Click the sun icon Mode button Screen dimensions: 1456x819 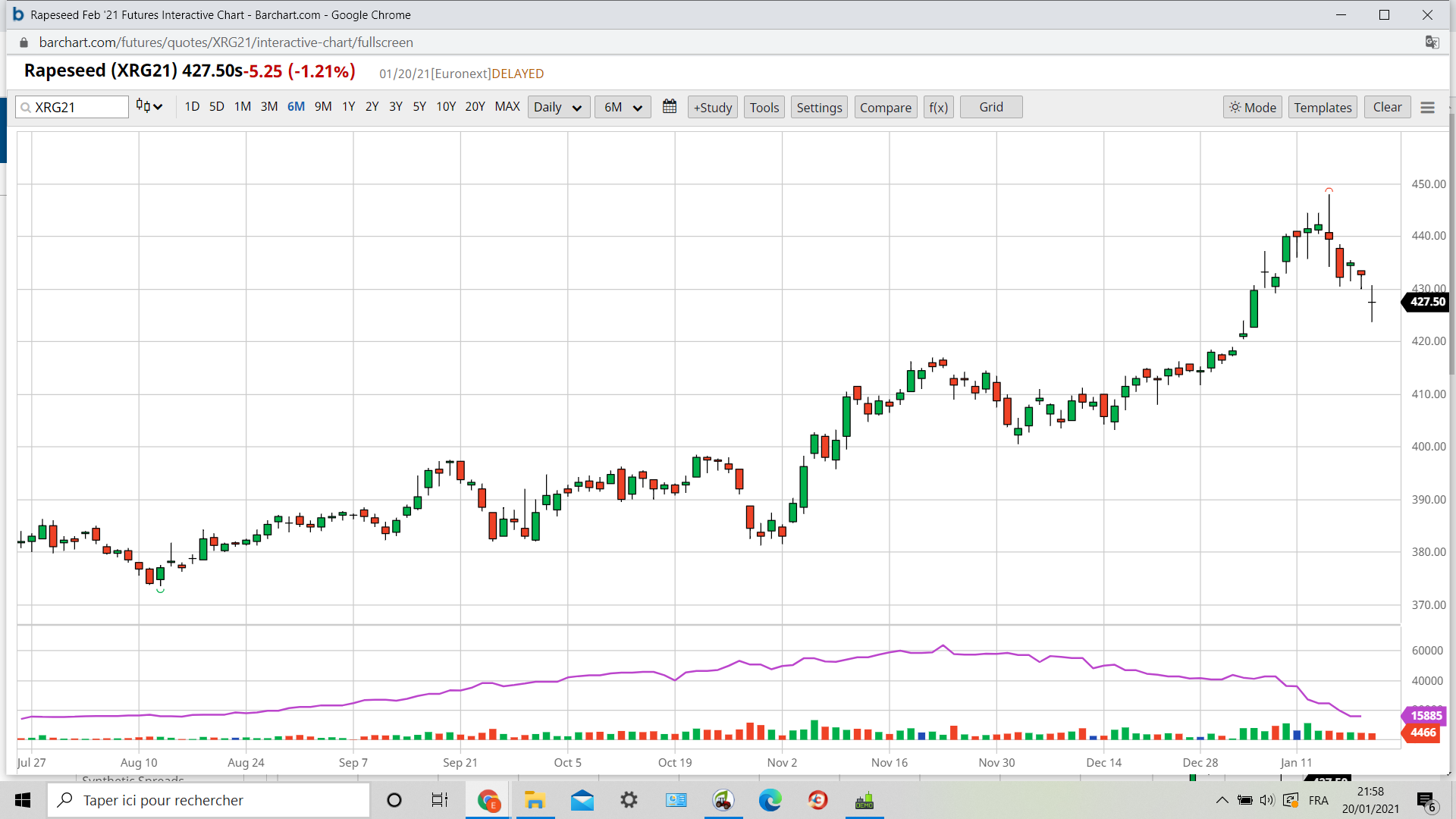coord(1252,108)
